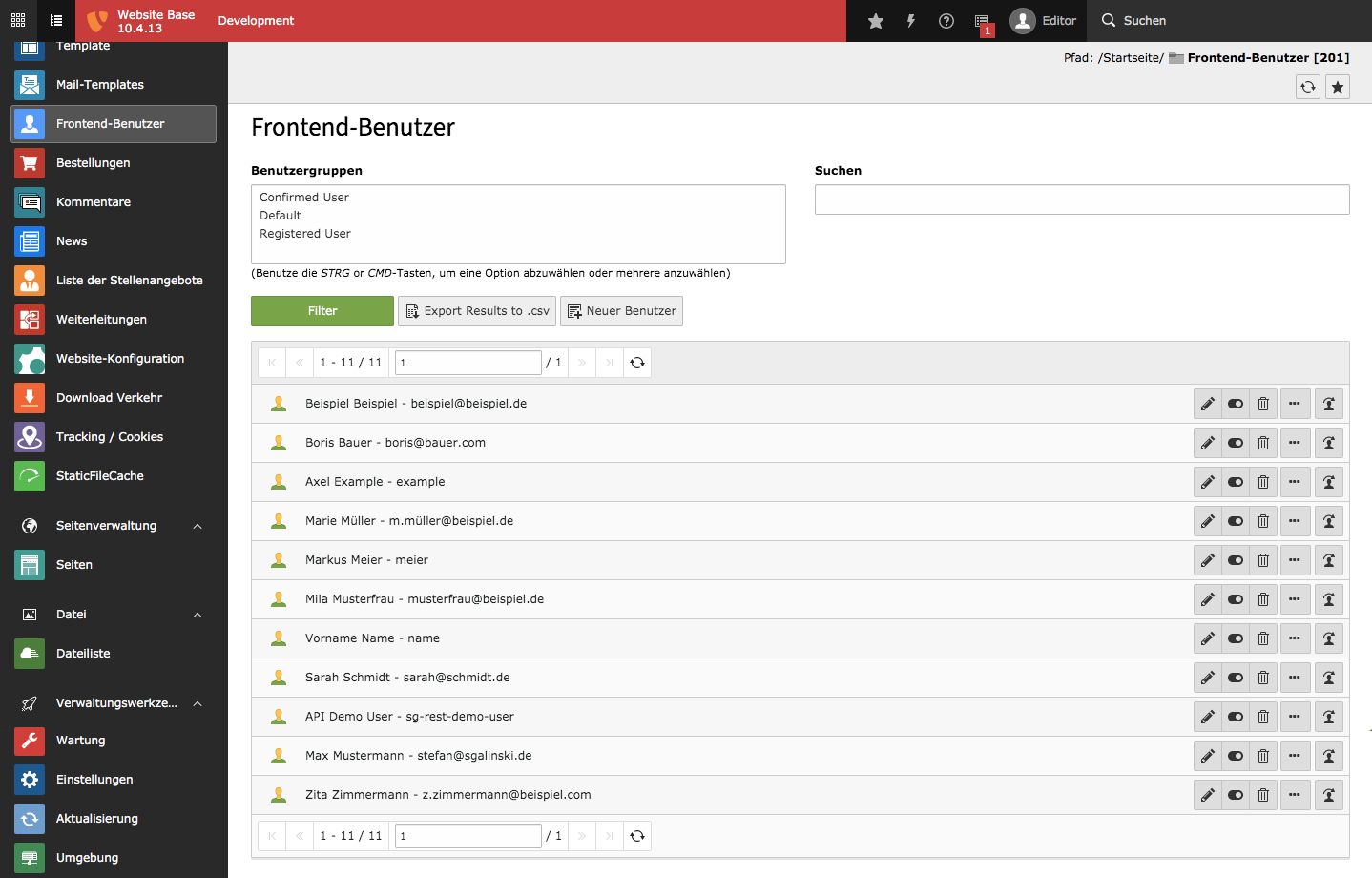Toggle visibility of Zita Zimmermann user
The width and height of the screenshot is (1372, 878).
coord(1235,795)
